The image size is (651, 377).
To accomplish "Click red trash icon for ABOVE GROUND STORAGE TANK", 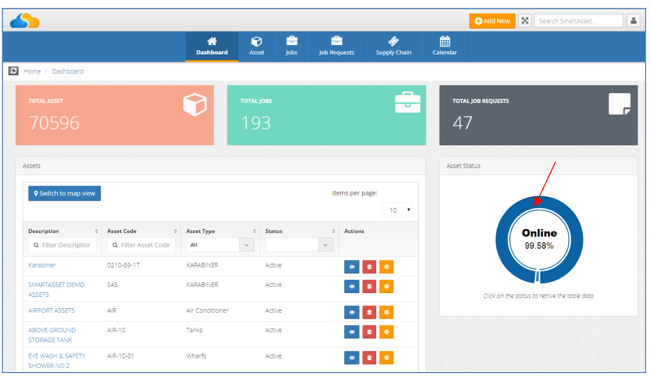I will pyautogui.click(x=369, y=332).
